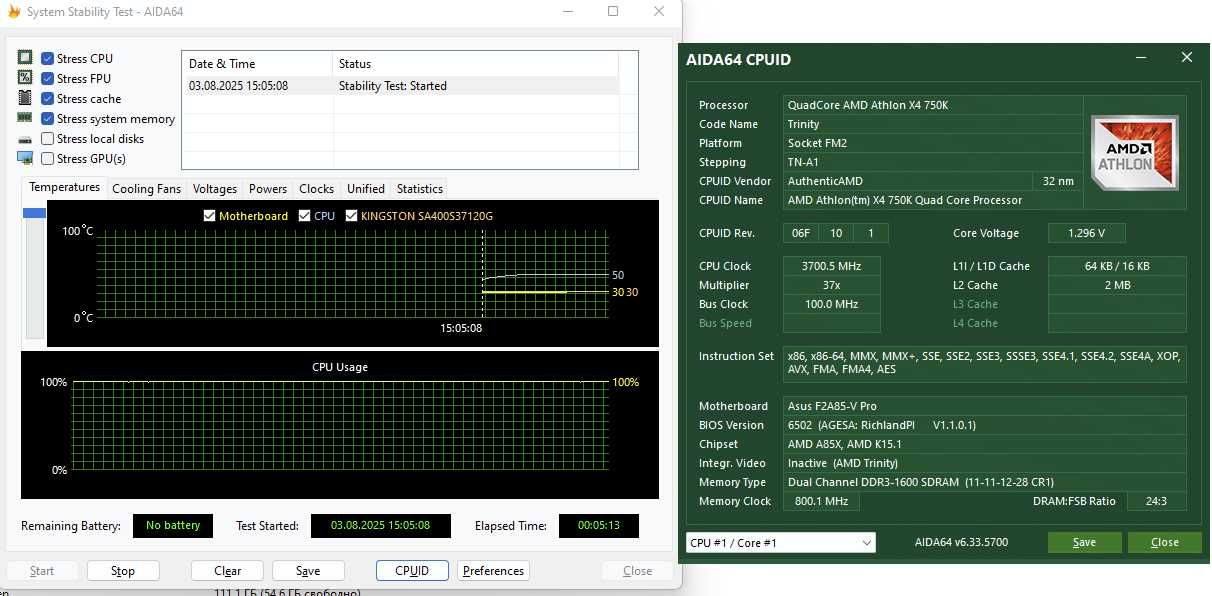Minimize the AIDA64 CPUID window

click(x=1139, y=58)
